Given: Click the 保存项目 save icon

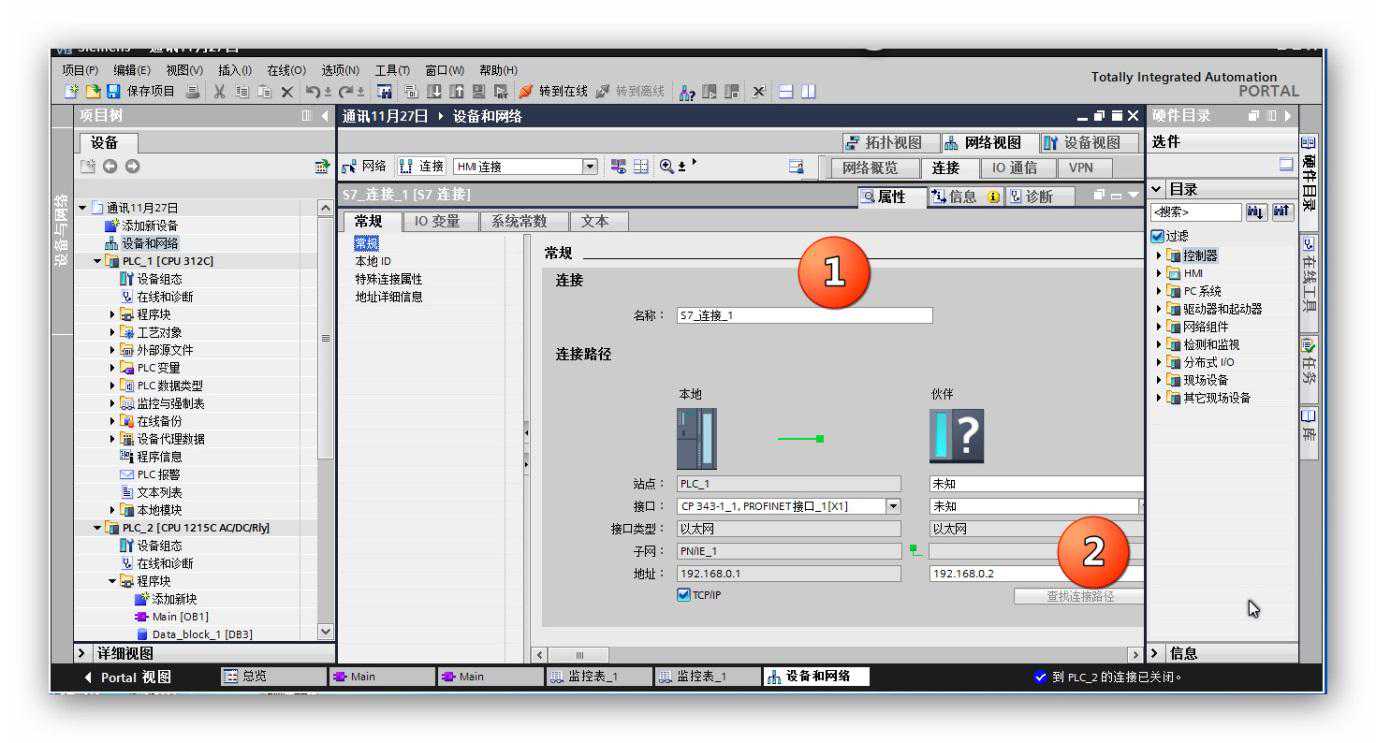Looking at the screenshot, I should pyautogui.click(x=114, y=91).
